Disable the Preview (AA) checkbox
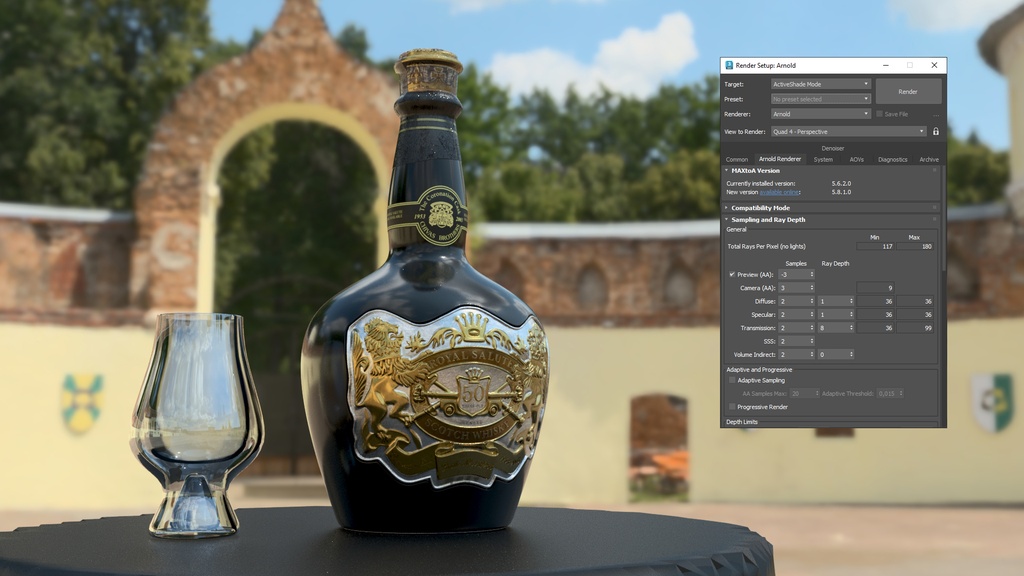 (732, 274)
